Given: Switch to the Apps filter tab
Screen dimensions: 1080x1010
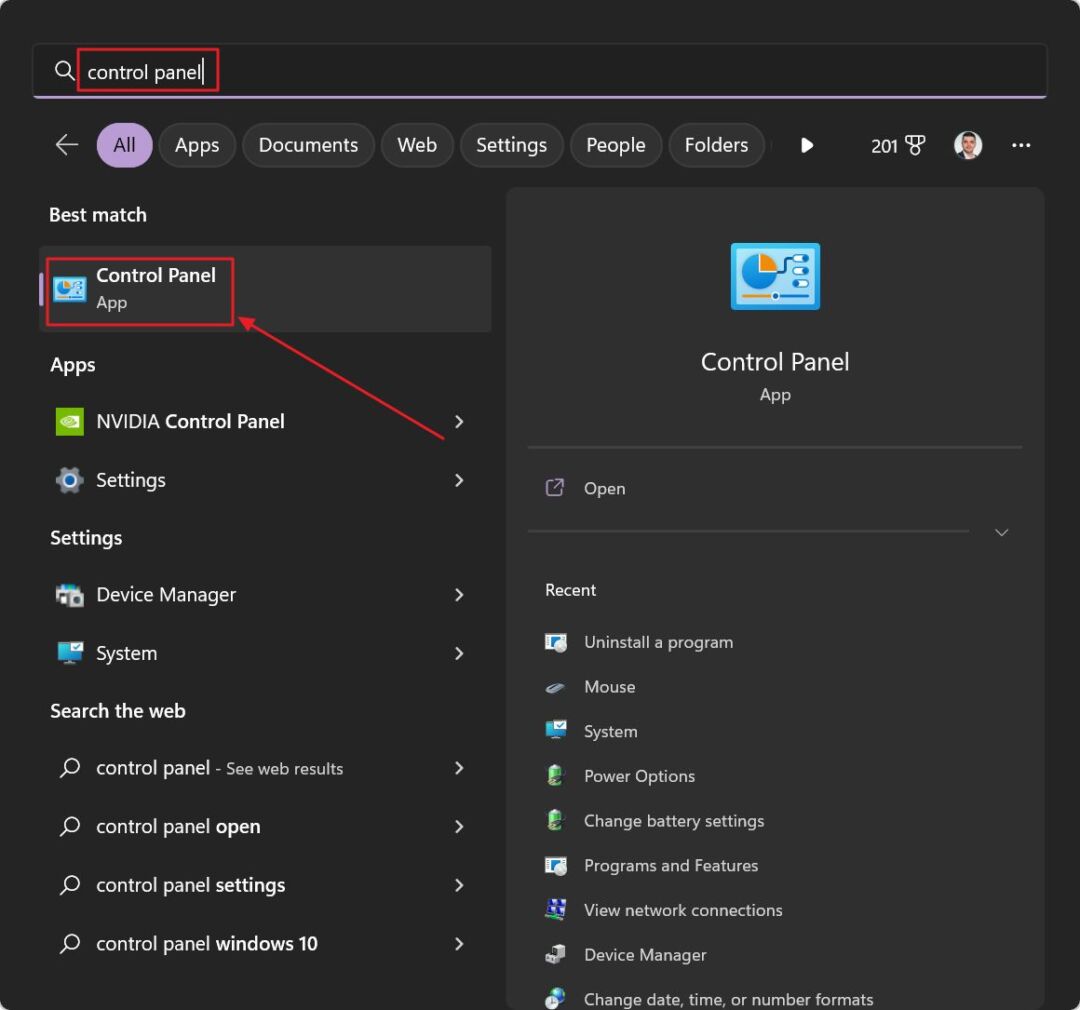Looking at the screenshot, I should pyautogui.click(x=197, y=145).
